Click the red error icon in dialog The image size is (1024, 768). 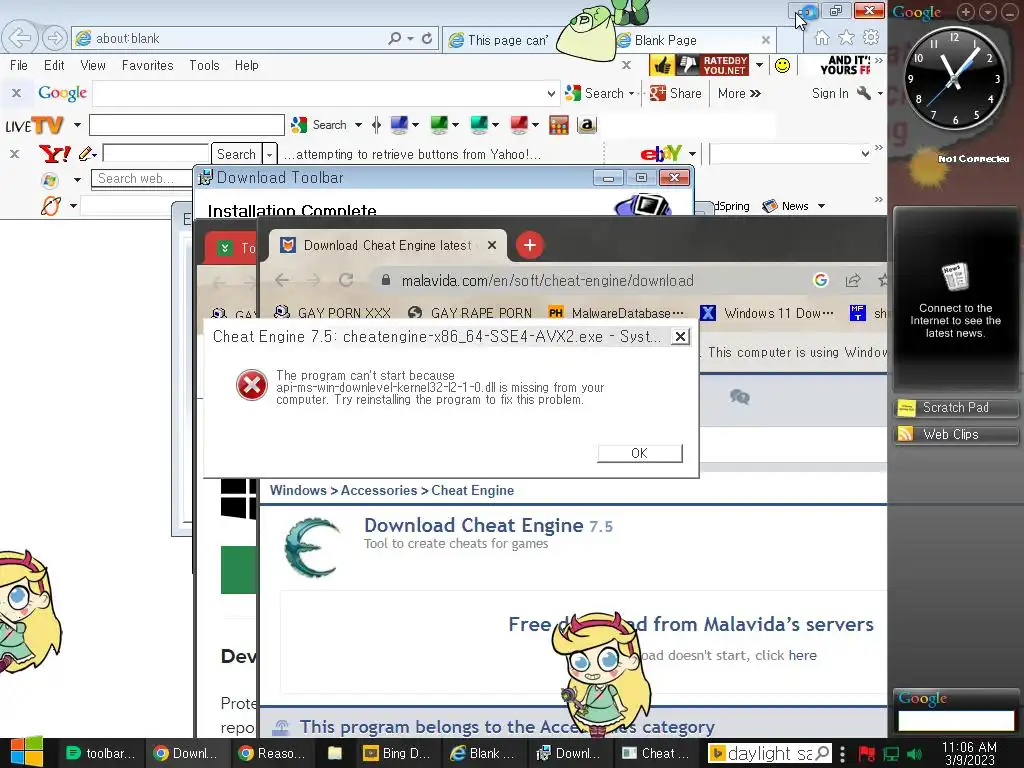(251, 385)
